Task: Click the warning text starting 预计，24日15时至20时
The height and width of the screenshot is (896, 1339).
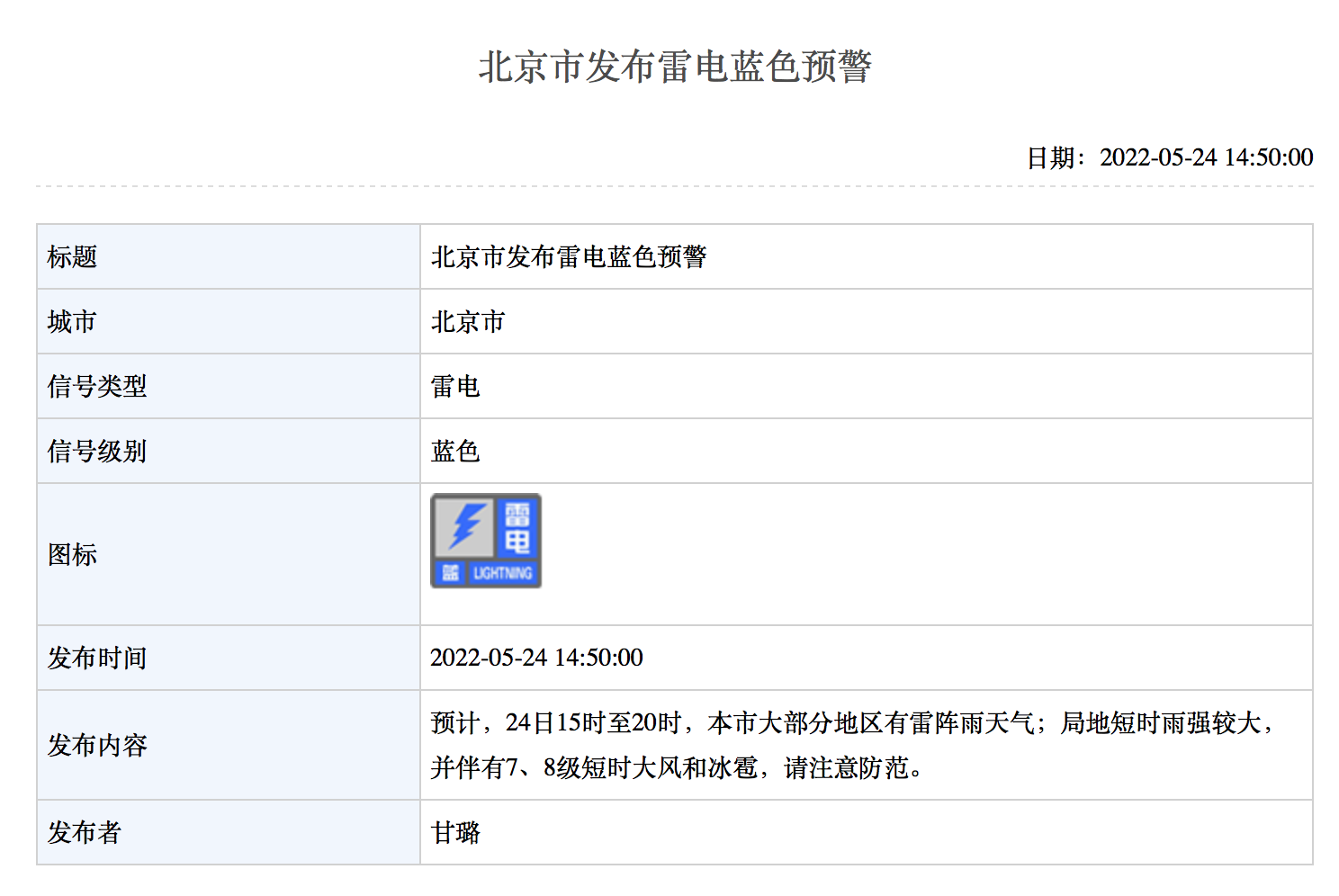Action: click(853, 745)
